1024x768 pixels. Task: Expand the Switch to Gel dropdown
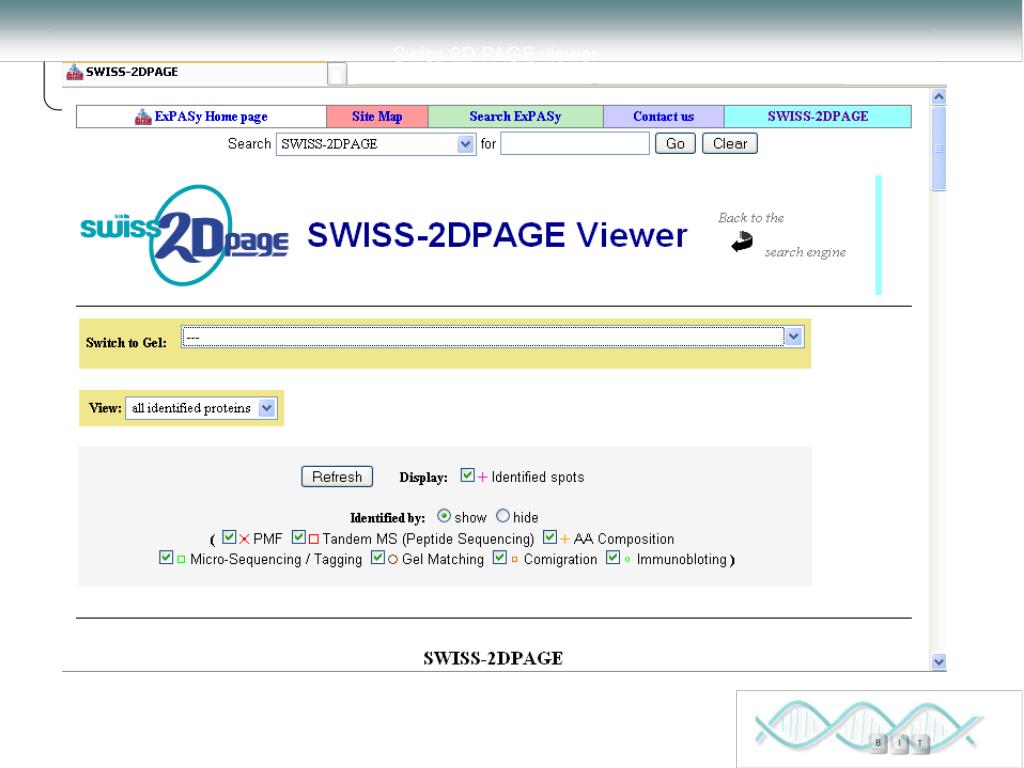click(x=492, y=337)
